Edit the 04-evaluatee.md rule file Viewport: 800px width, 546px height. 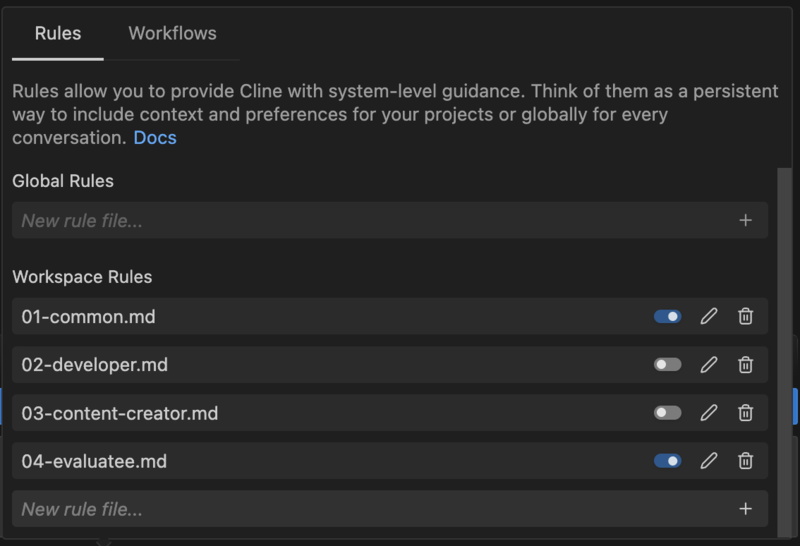click(709, 461)
